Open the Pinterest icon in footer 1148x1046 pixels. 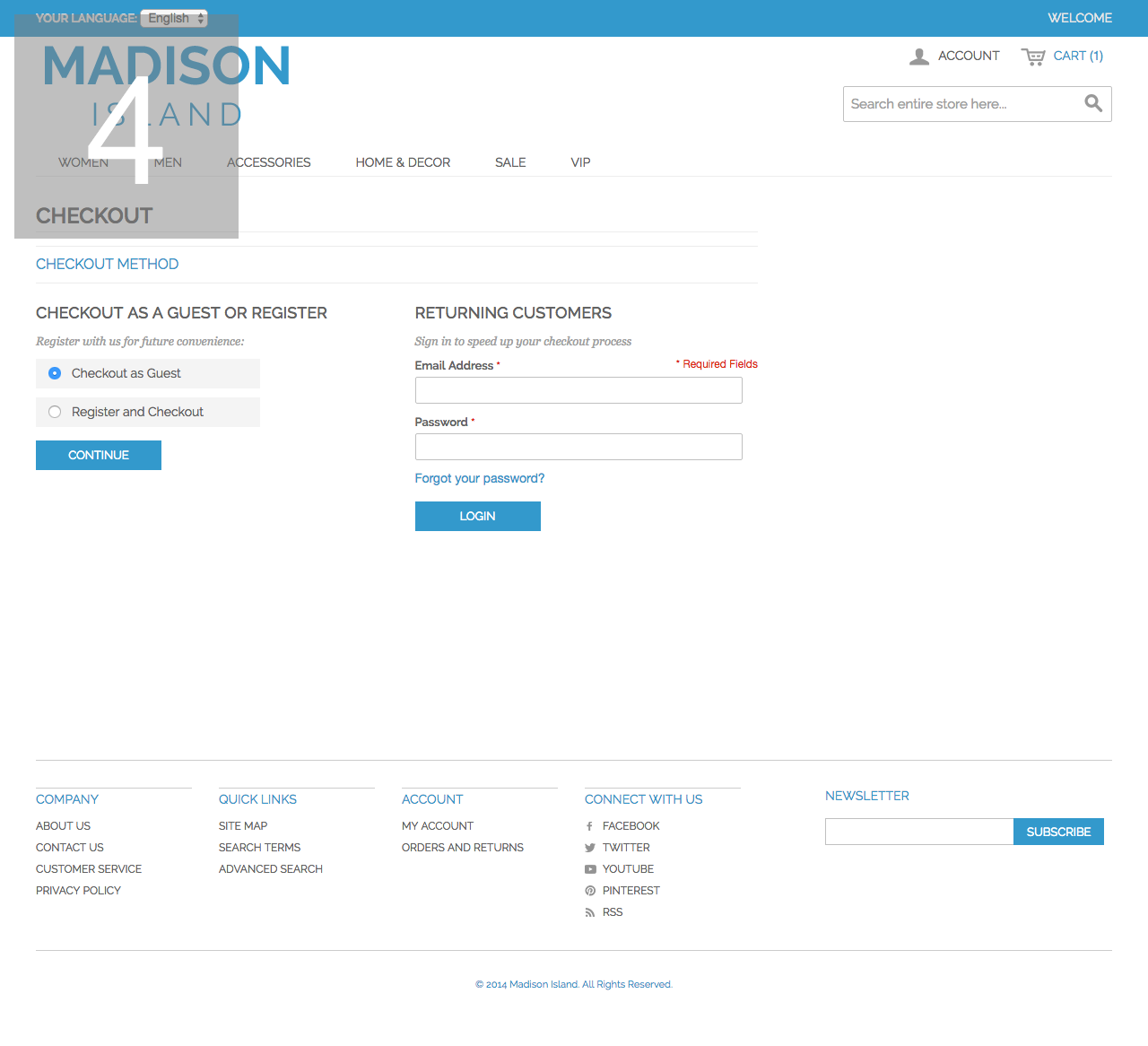coord(590,891)
